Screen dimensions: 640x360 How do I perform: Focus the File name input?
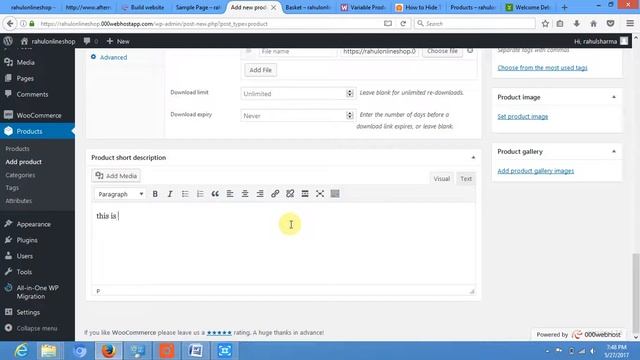pos(298,51)
